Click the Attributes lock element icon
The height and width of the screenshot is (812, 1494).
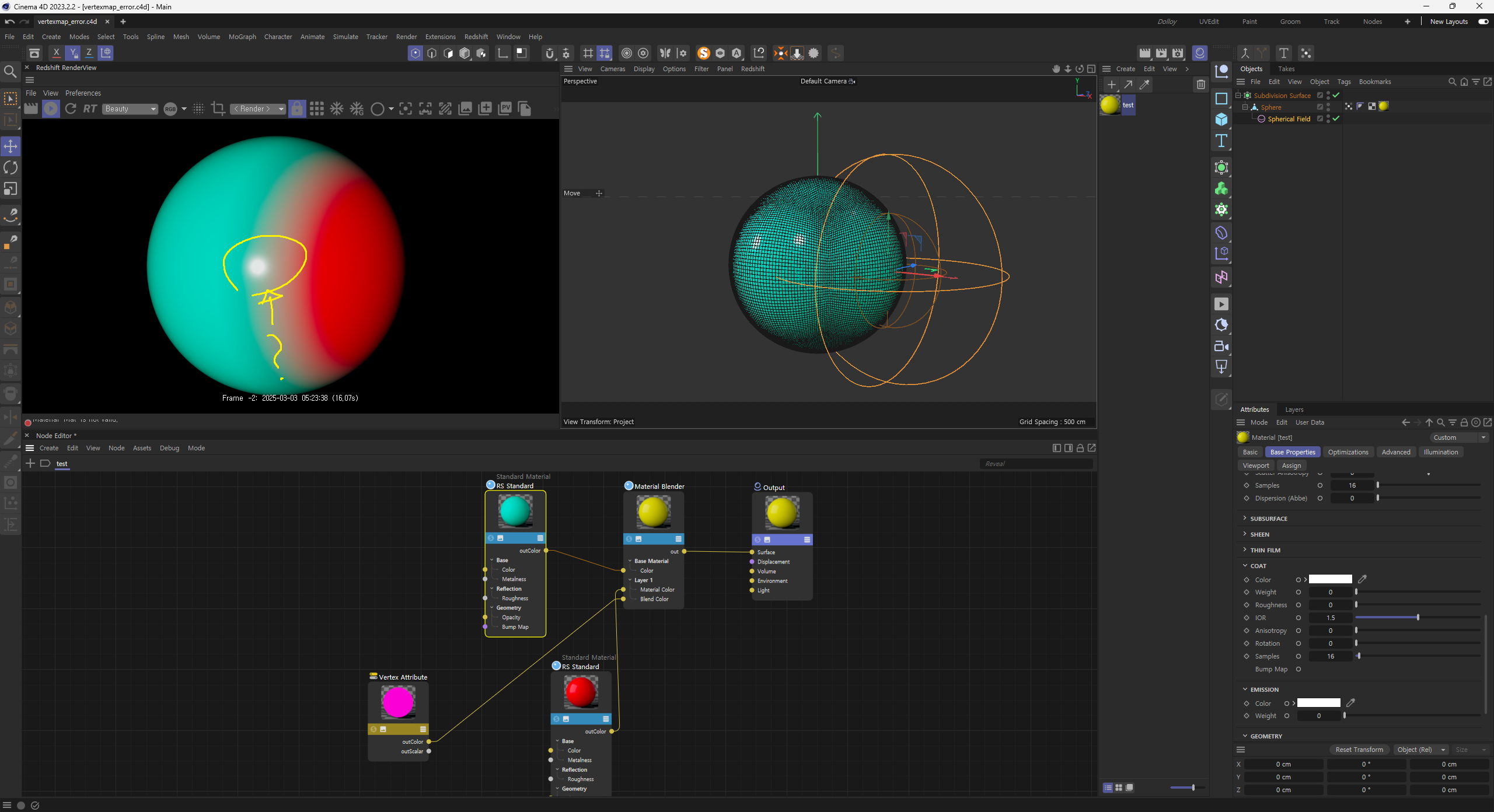(1464, 422)
